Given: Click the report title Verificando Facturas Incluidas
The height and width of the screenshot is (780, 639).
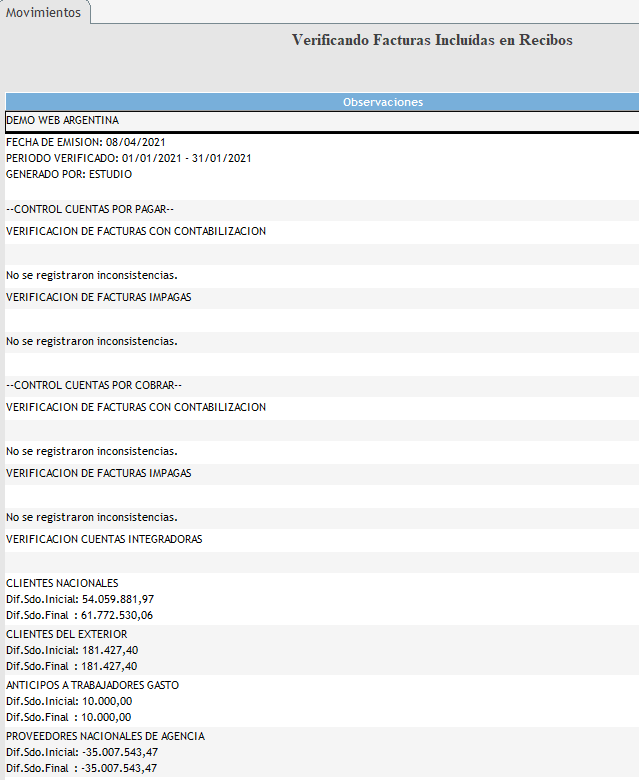Looking at the screenshot, I should [432, 40].
